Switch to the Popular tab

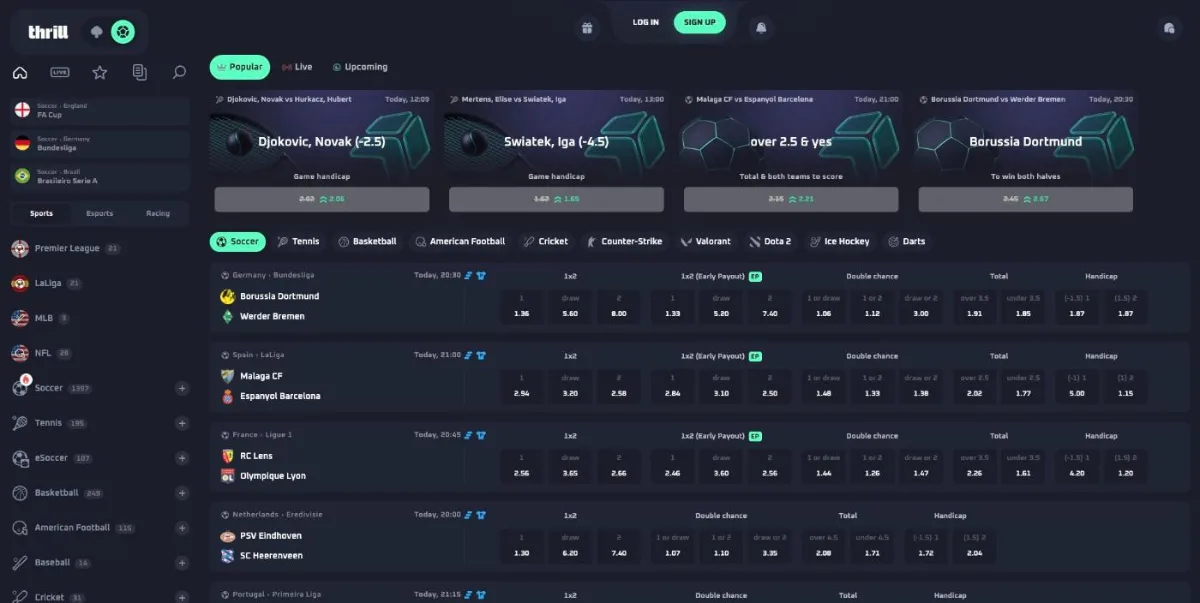click(x=240, y=67)
